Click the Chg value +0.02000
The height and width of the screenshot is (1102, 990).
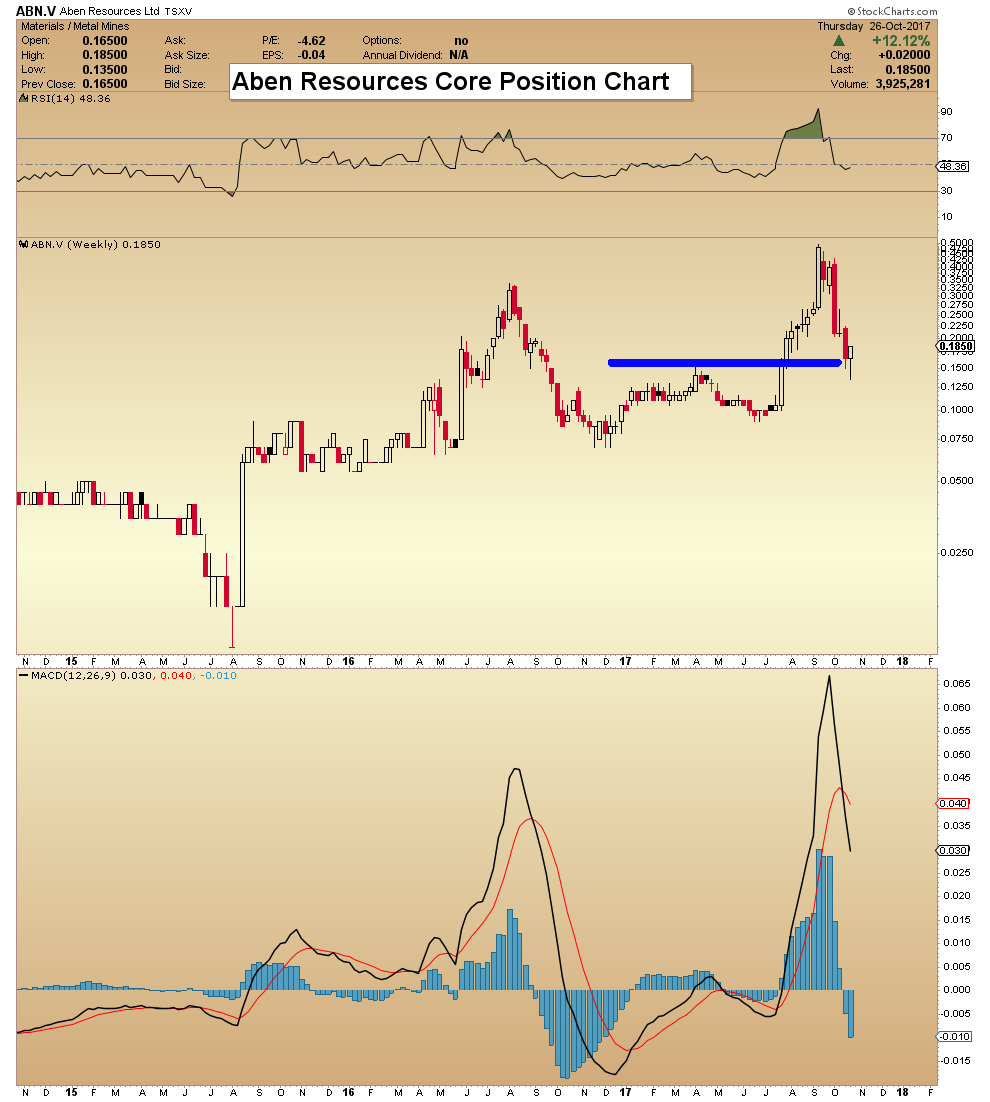pos(904,55)
